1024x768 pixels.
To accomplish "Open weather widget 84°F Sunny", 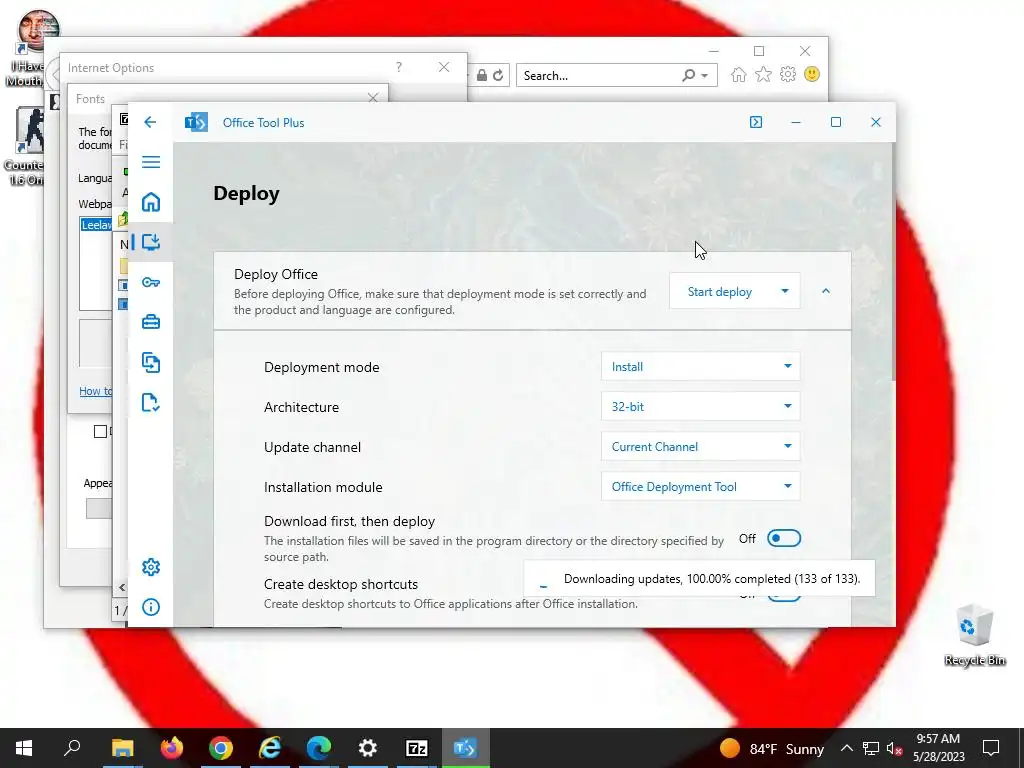I will point(772,748).
